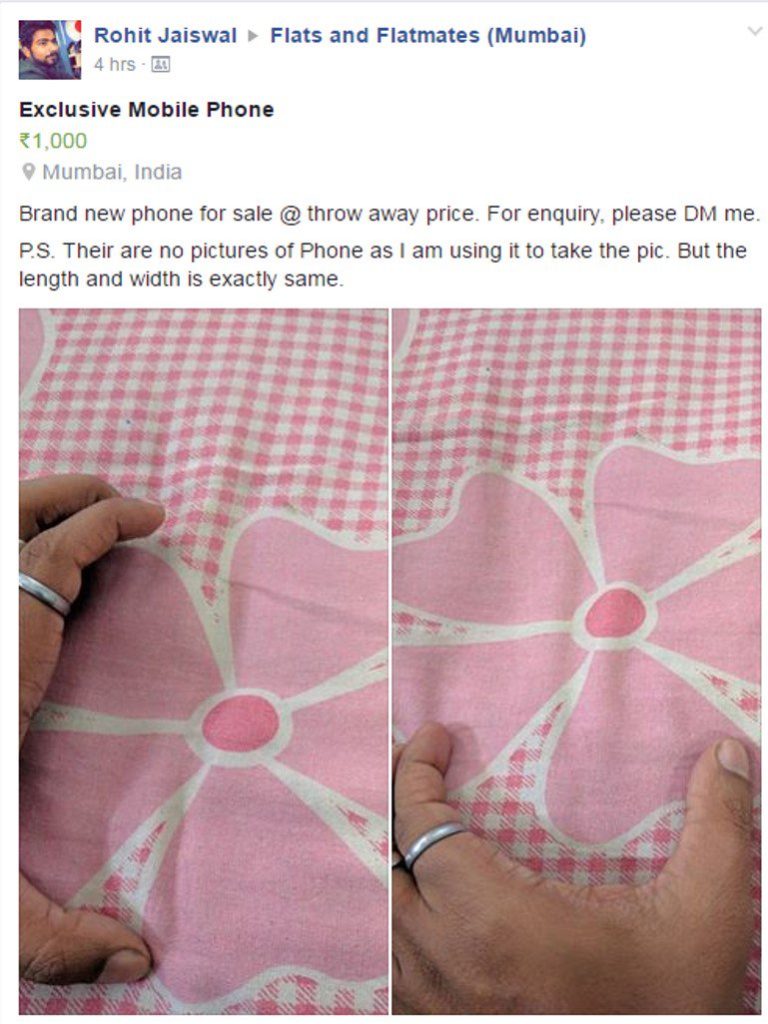
Task: Click the pink flower center in left photo
Action: pos(240,722)
